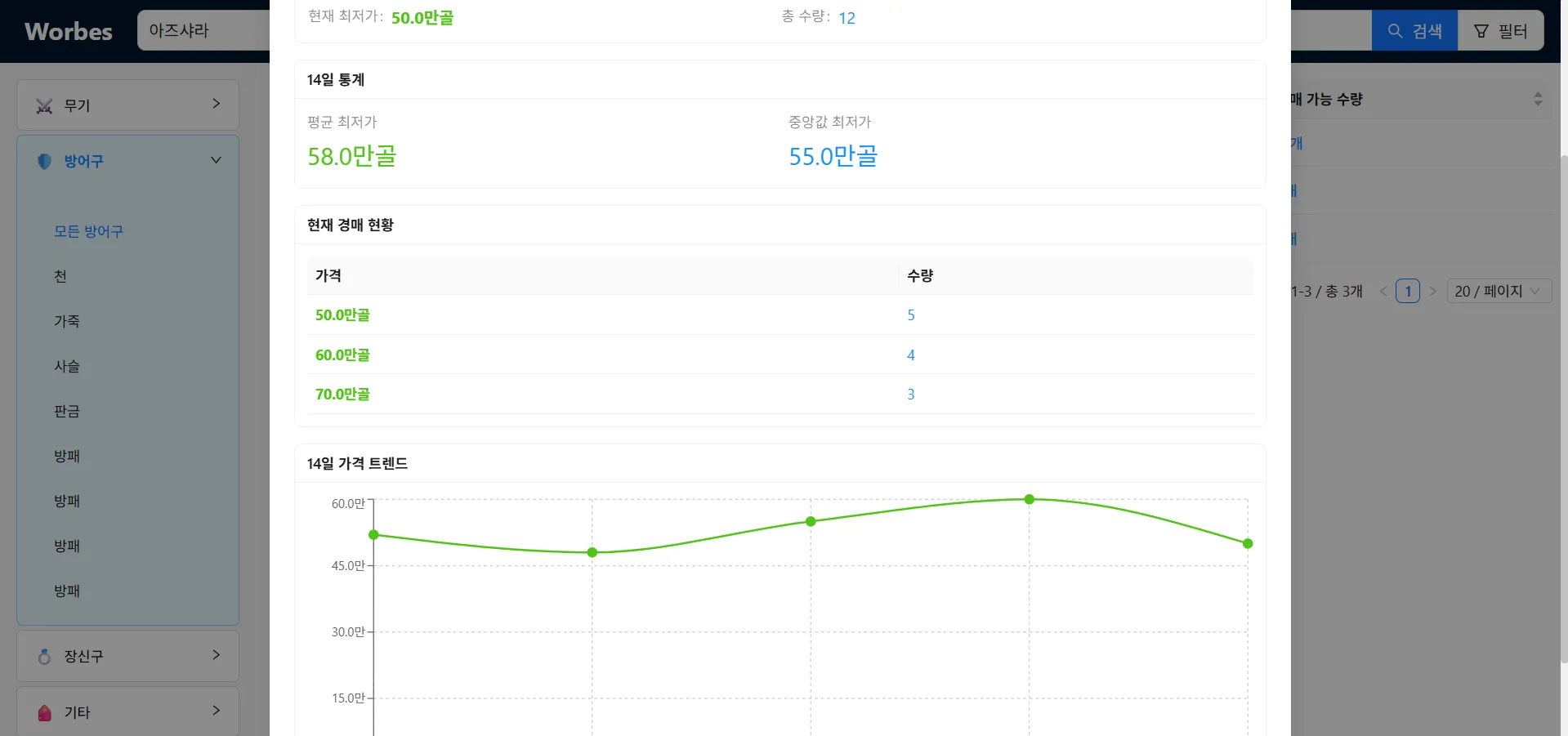Choose the 가죽 armor subcategory
The image size is (1568, 736).
click(67, 322)
